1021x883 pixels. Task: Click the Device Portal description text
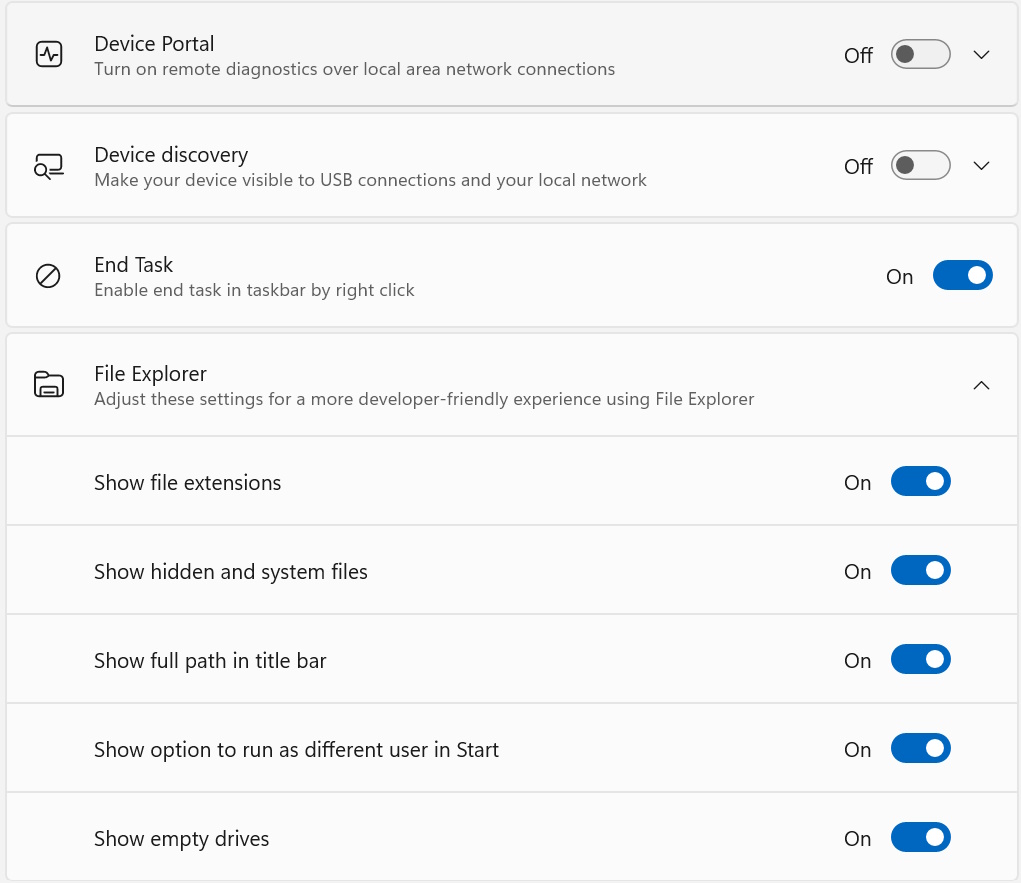click(354, 69)
